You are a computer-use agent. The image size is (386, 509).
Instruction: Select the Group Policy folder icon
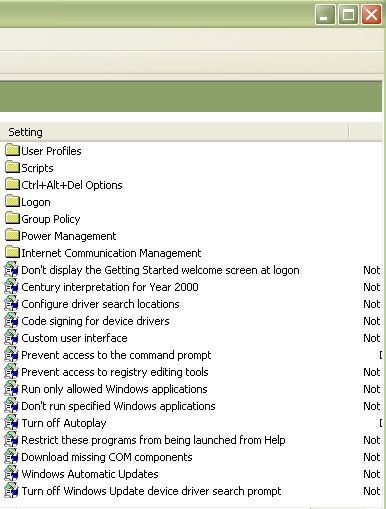(x=12, y=218)
